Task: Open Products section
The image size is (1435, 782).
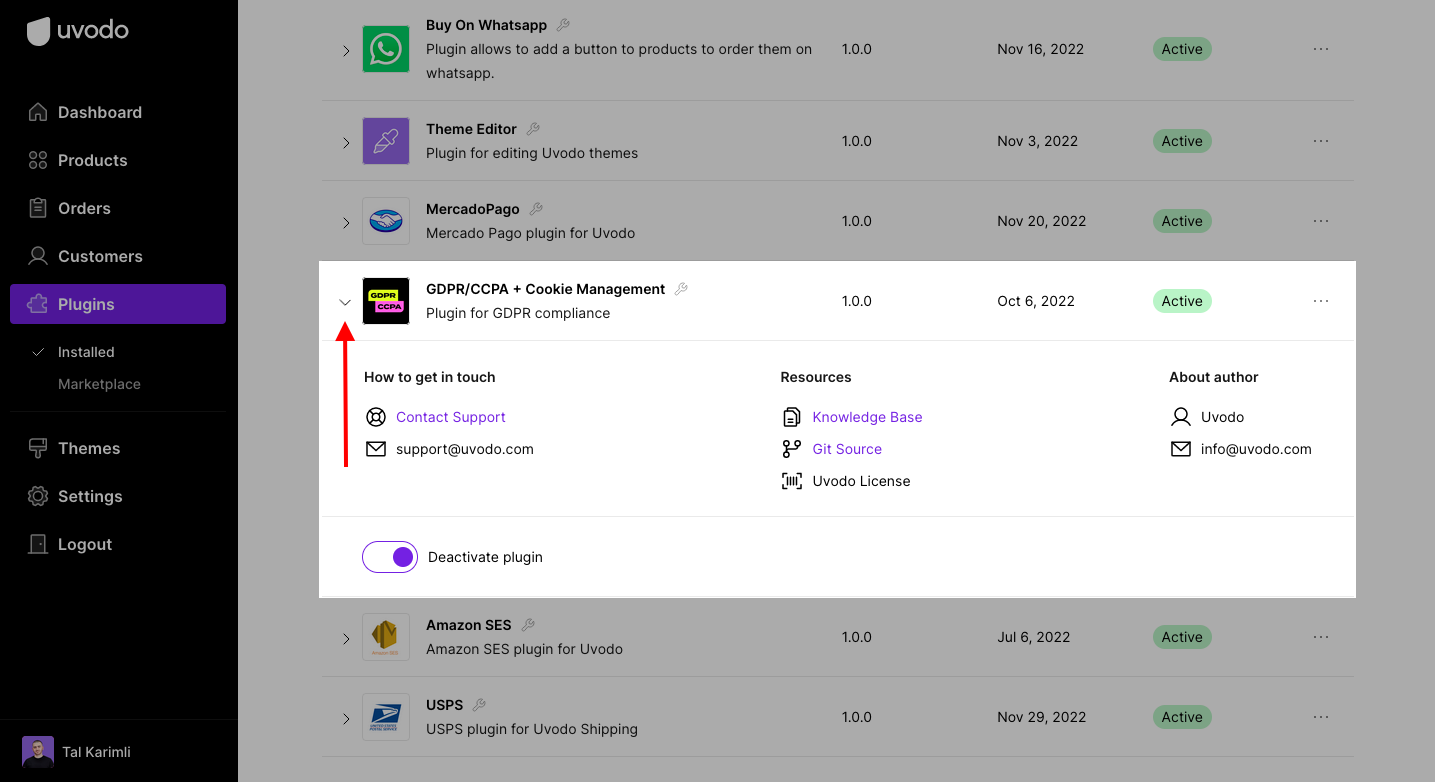Action: [118, 160]
